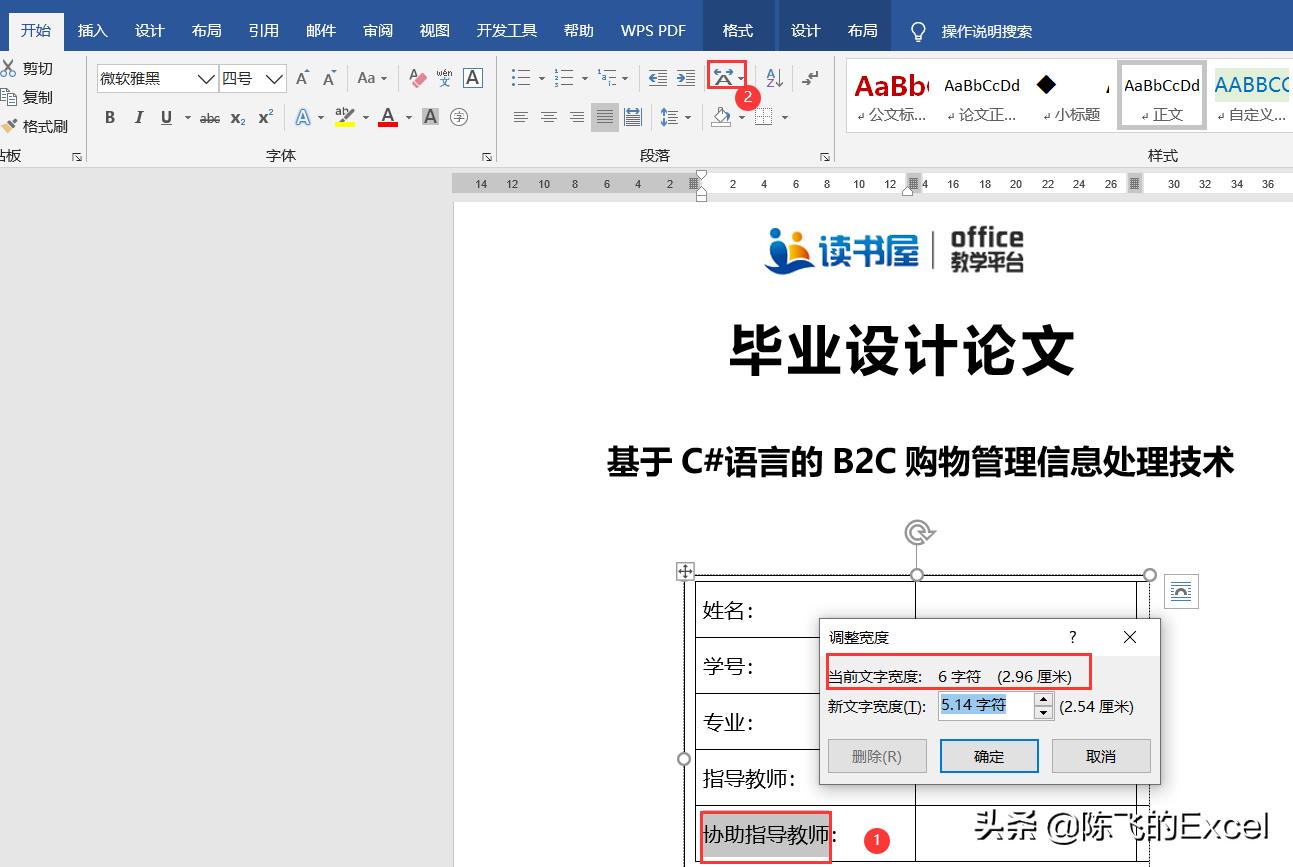1293x867 pixels.
Task: Click the 确定 button in the dialog
Action: point(989,756)
